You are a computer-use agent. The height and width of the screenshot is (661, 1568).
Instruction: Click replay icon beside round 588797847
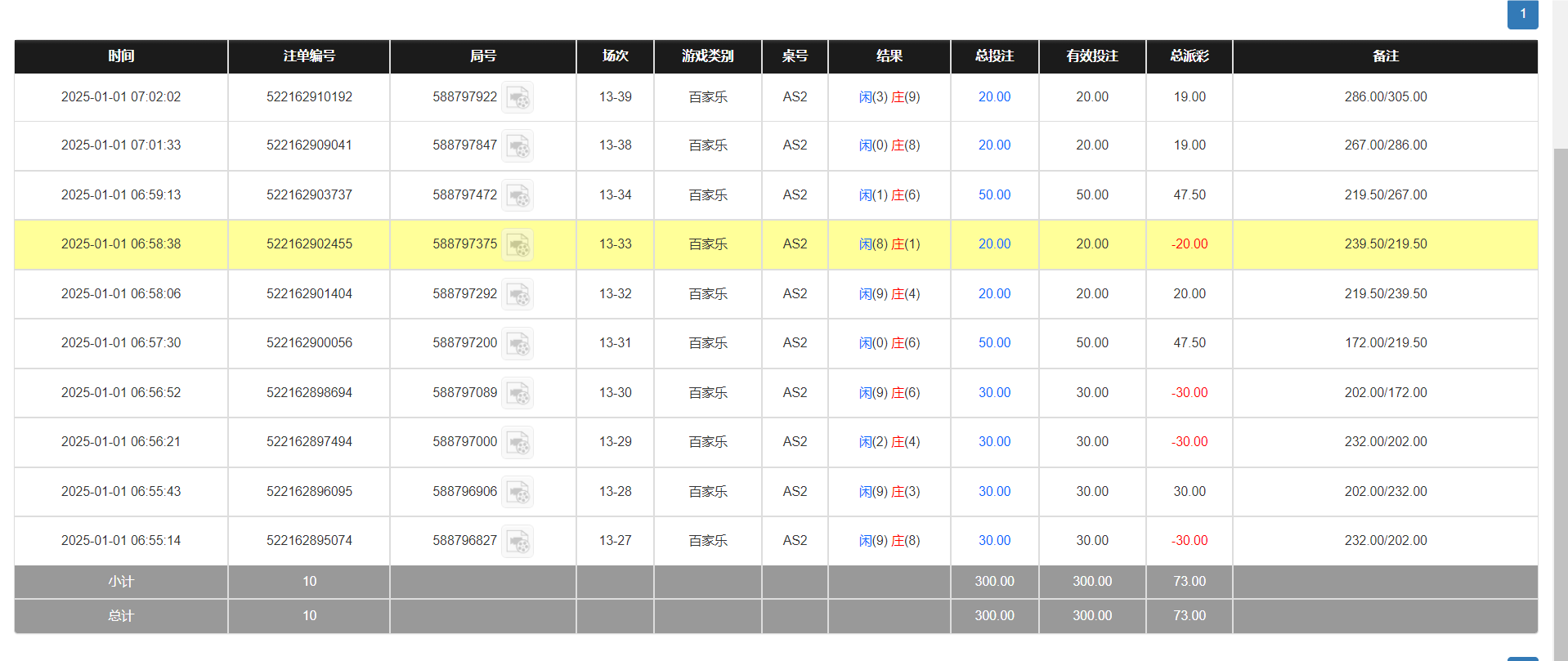coord(517,146)
